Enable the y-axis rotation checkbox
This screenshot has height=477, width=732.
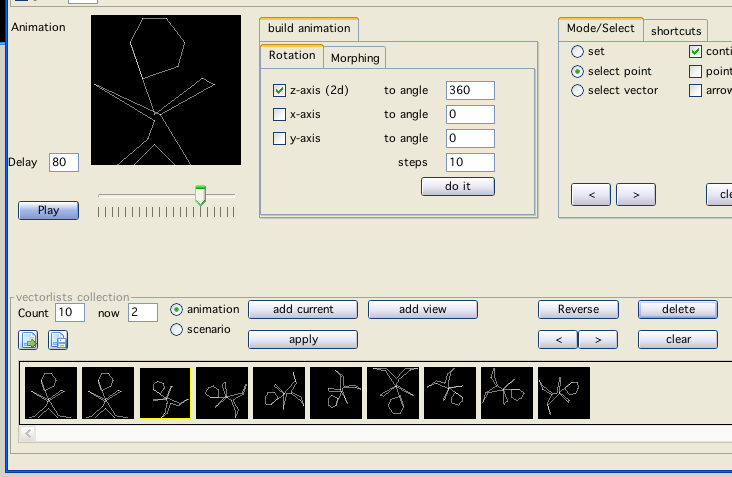tap(280, 138)
